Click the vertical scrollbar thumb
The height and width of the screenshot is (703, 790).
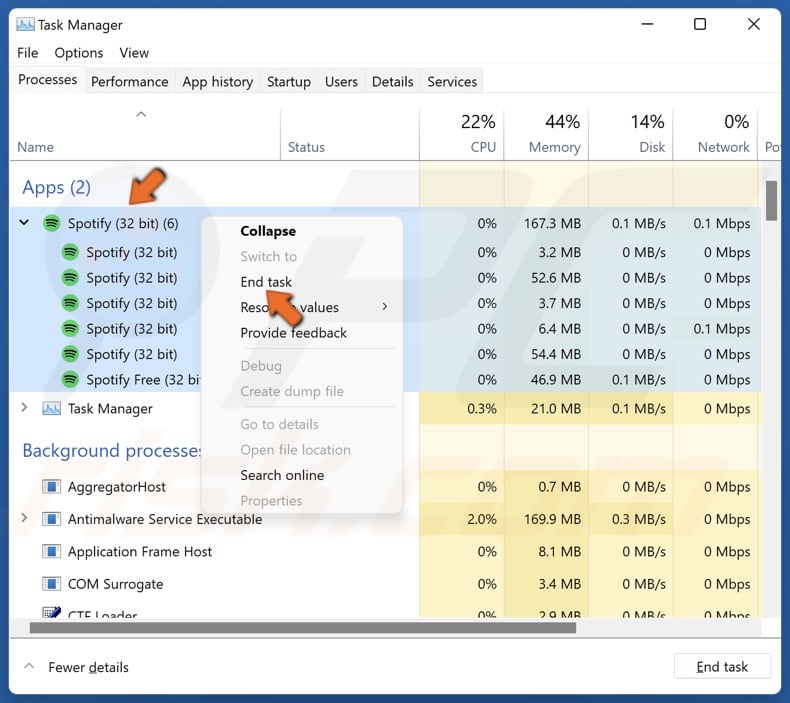point(771,201)
